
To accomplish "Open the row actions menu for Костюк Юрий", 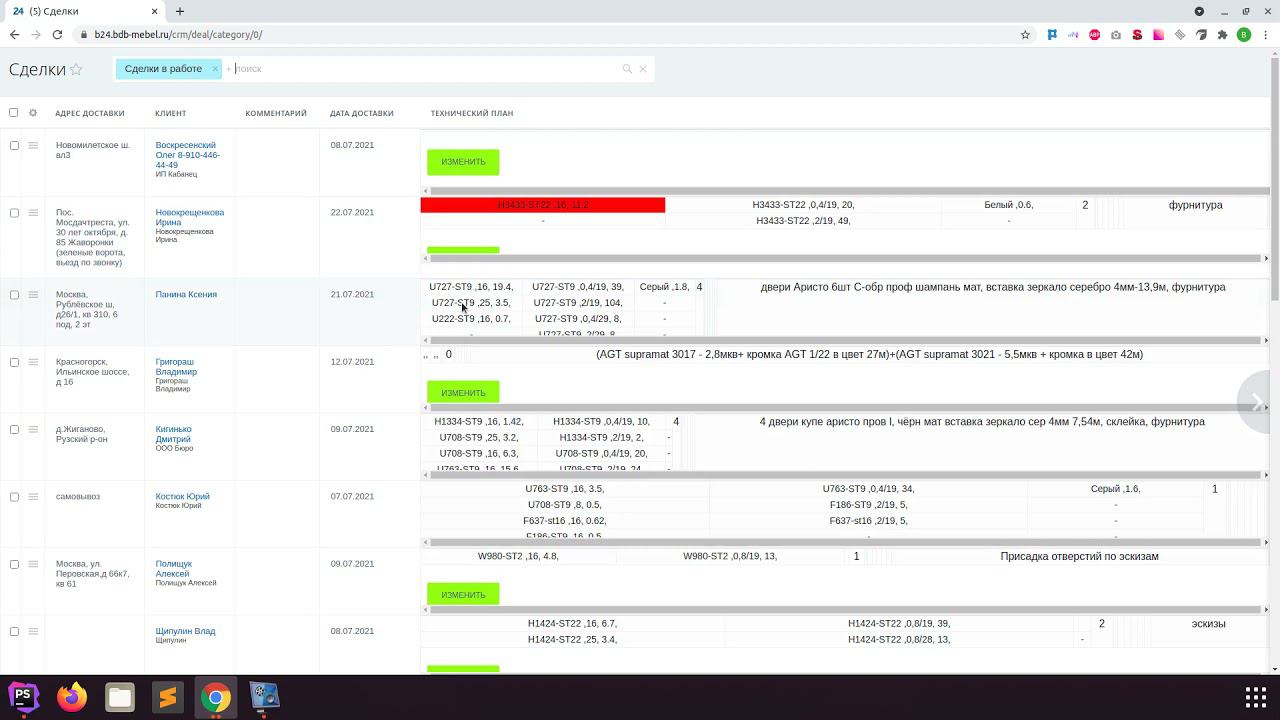I will pos(33,497).
